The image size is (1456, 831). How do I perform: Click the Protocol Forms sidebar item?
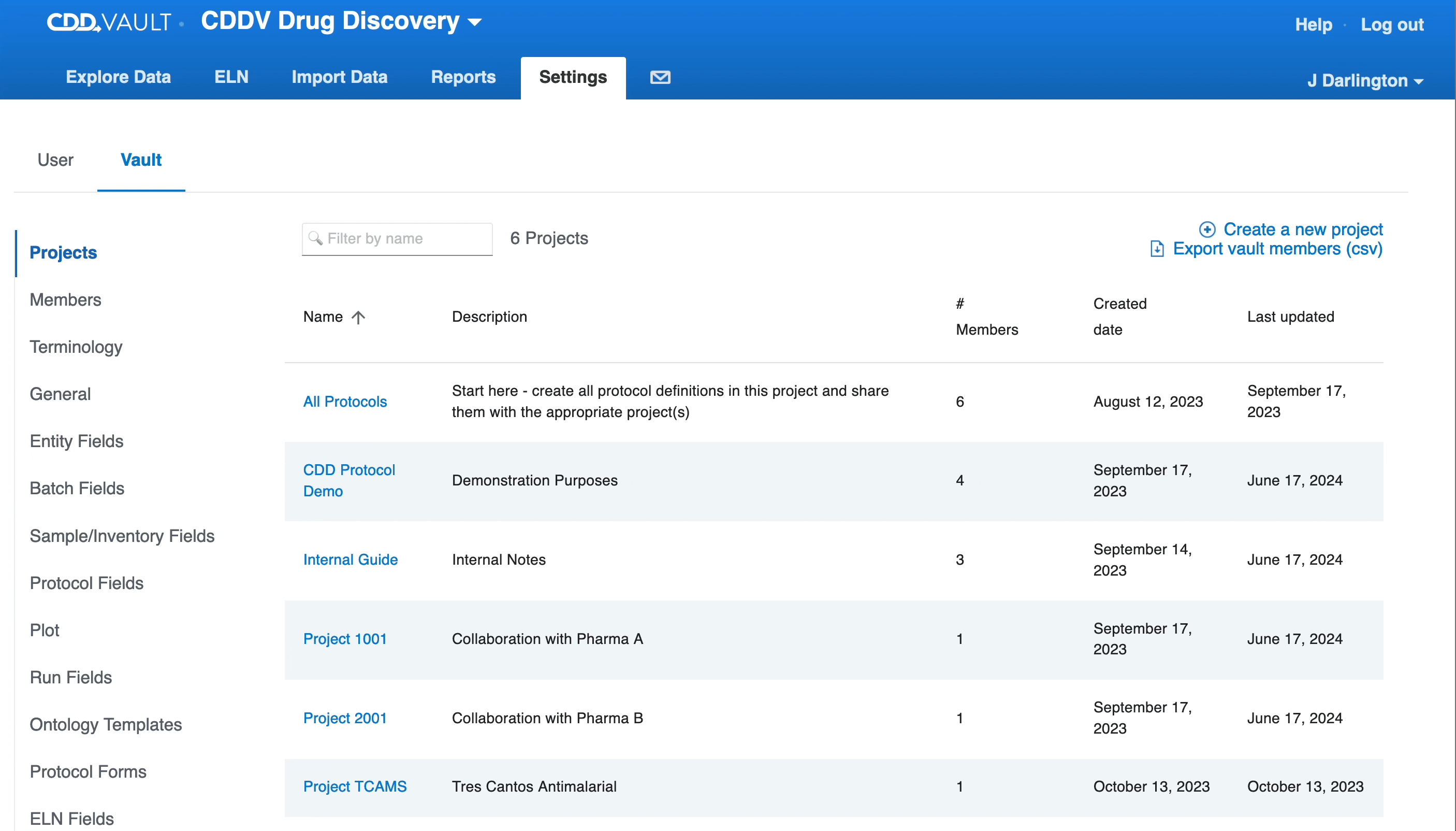click(x=89, y=772)
